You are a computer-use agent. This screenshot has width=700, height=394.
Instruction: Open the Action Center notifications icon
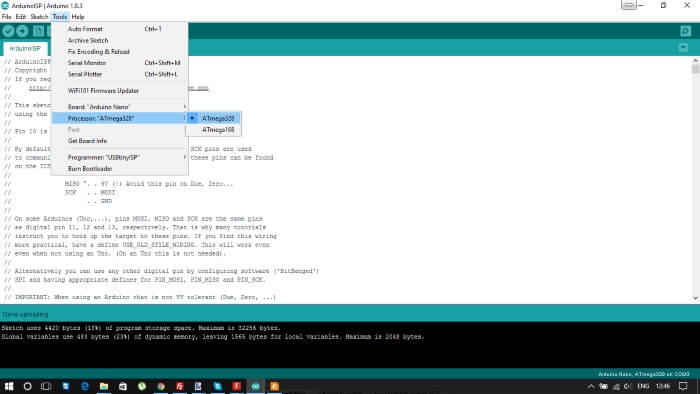(683, 386)
